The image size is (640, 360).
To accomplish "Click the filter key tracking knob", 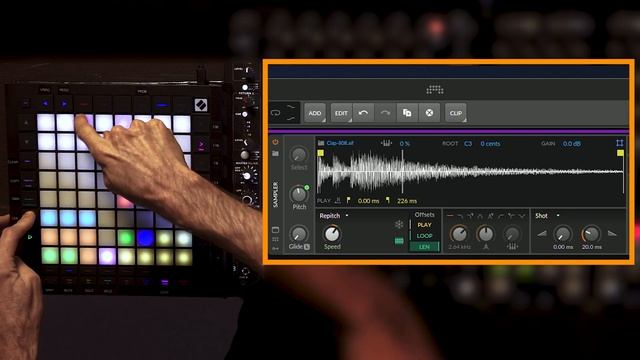I will pos(512,234).
